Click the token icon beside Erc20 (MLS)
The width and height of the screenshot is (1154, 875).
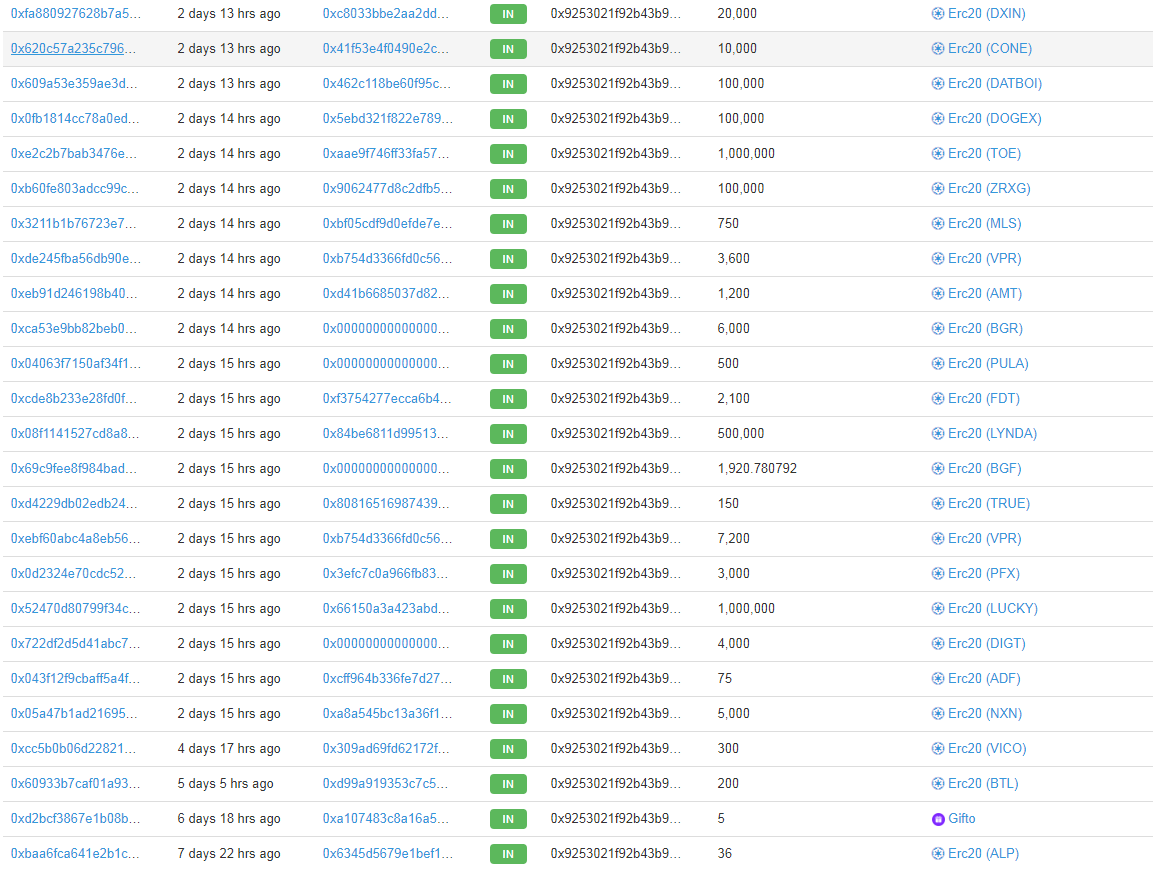[x=938, y=224]
